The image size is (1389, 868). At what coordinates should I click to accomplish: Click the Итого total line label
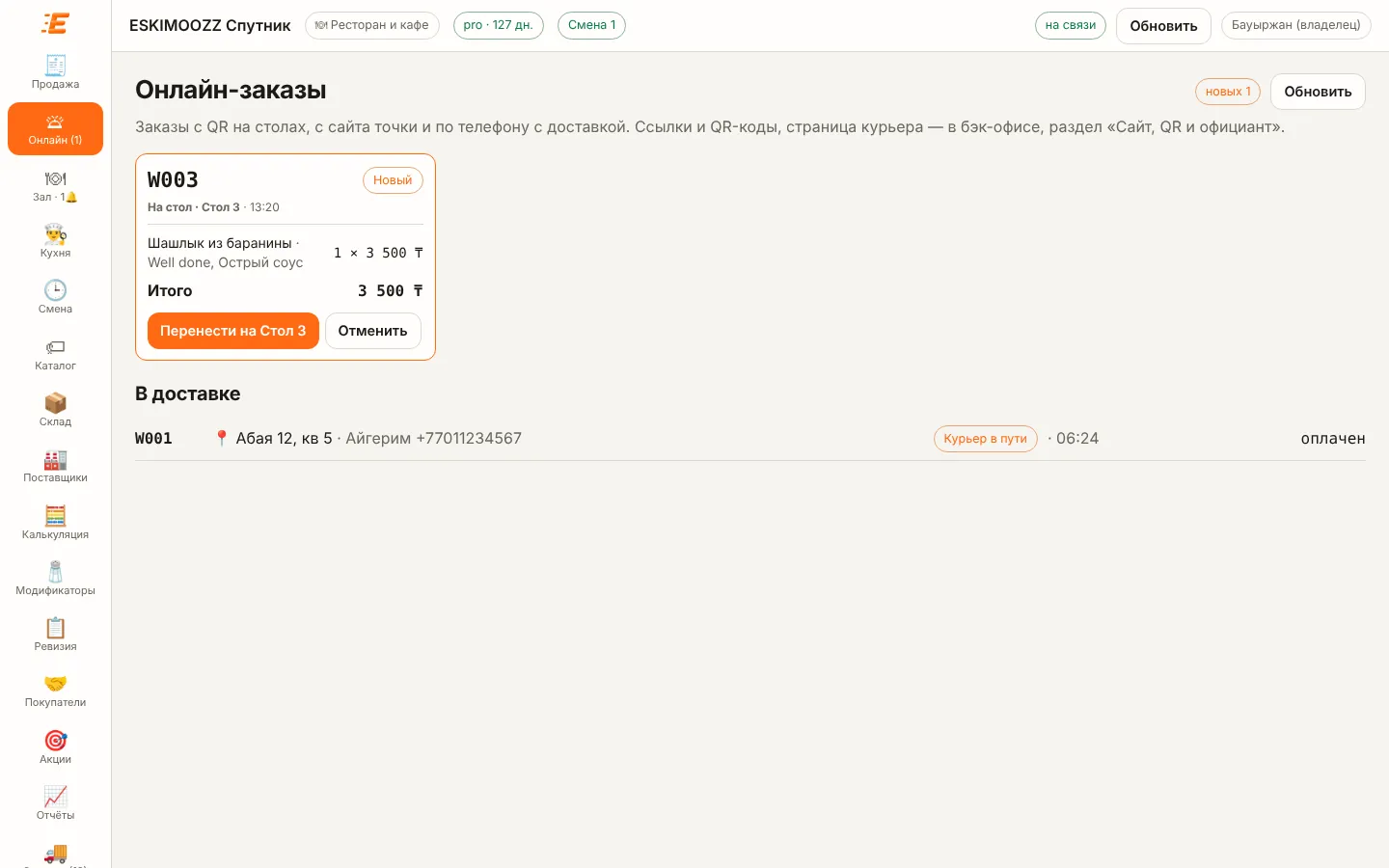(x=170, y=291)
